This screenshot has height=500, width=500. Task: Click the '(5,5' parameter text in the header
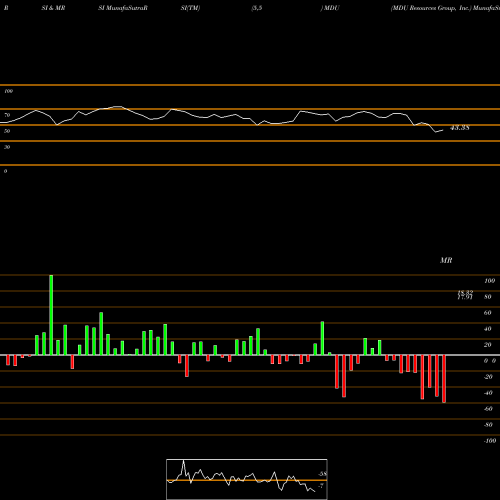(x=257, y=8)
